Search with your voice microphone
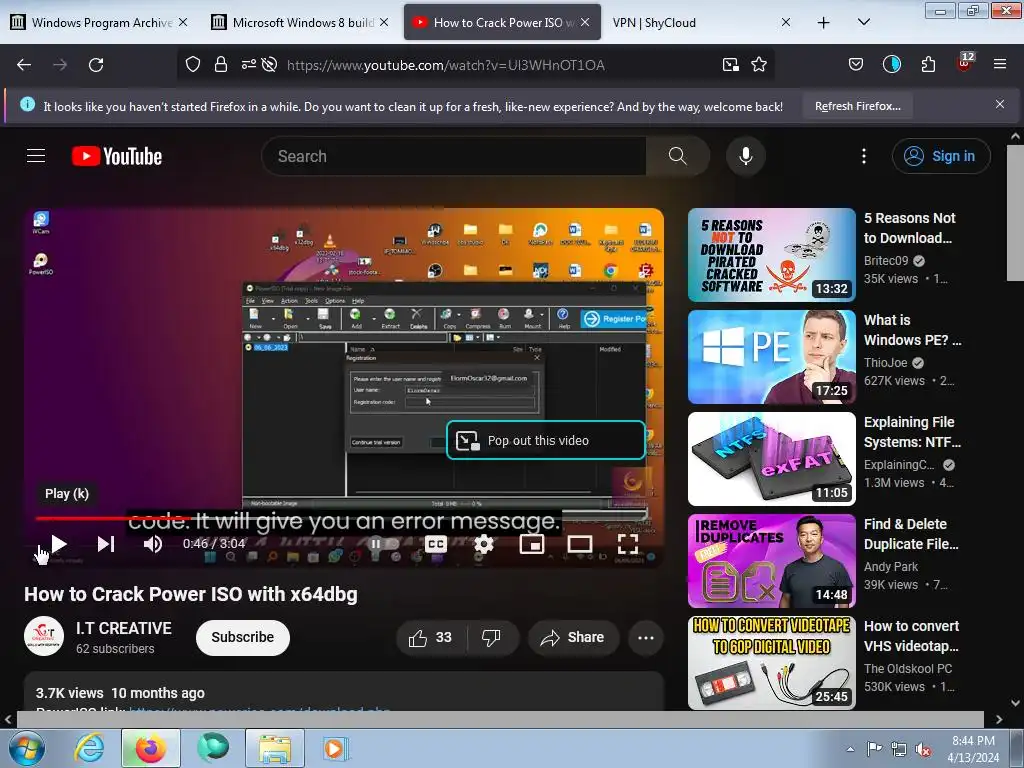 pos(746,156)
